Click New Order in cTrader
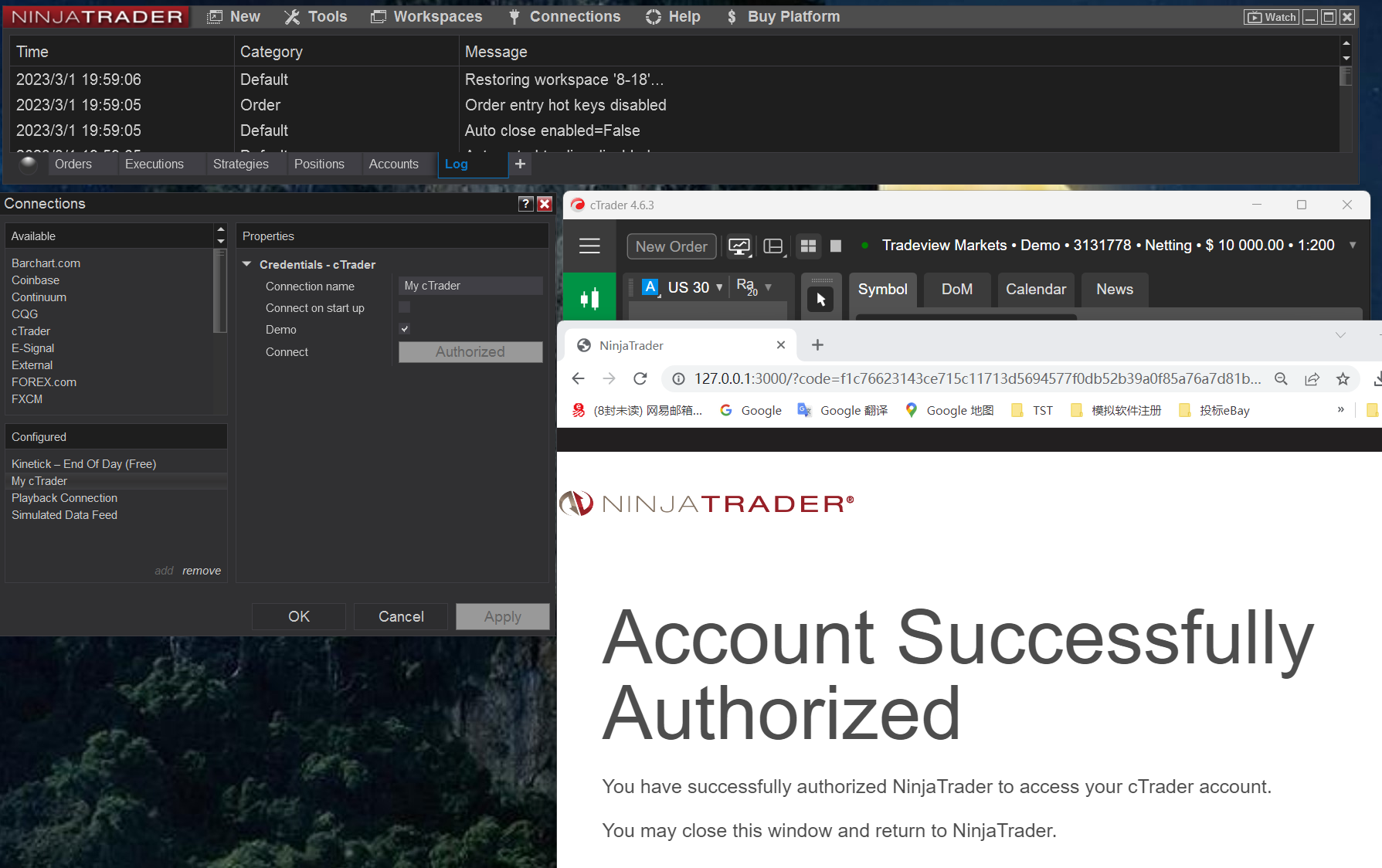Screen dimensions: 1382x868 (x=671, y=246)
